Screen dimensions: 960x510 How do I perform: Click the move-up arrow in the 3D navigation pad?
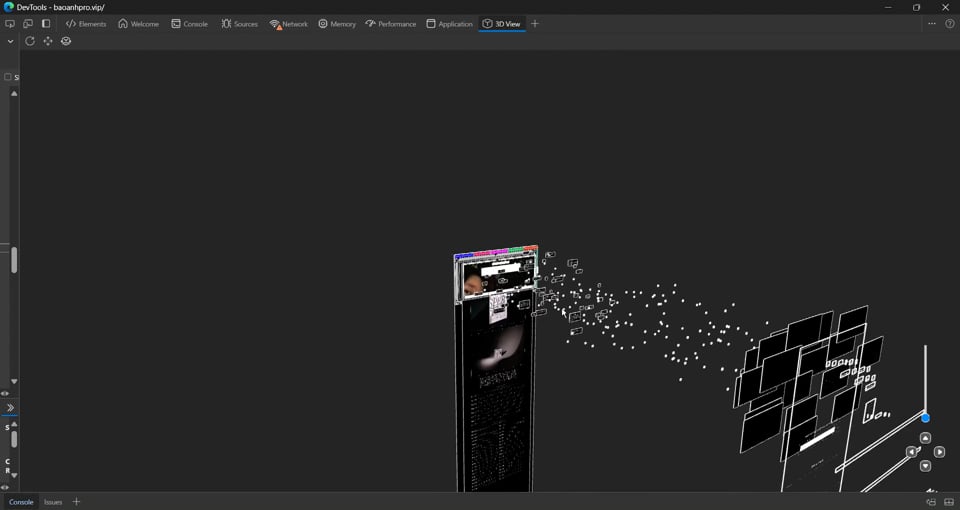(925, 438)
